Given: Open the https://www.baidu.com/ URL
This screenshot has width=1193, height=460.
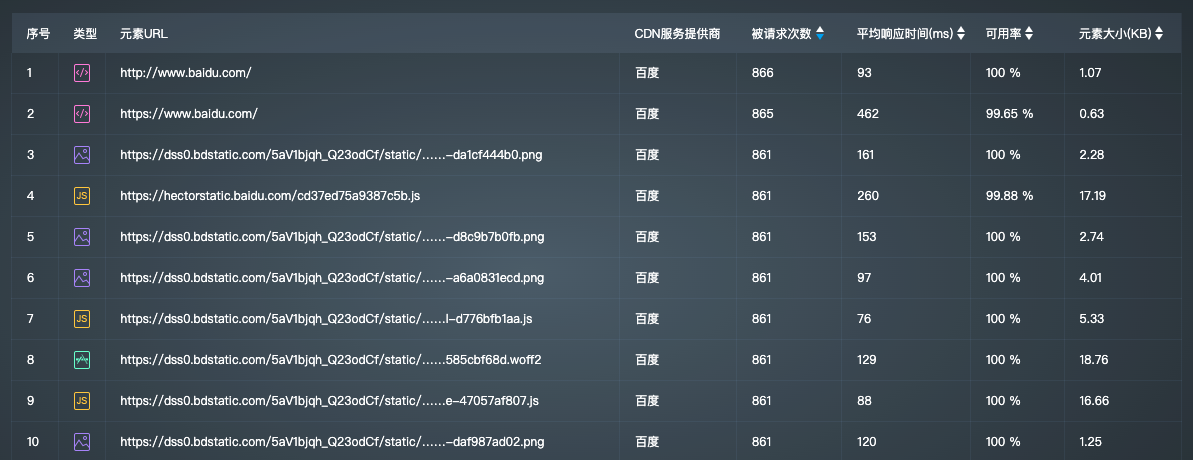Looking at the screenshot, I should coord(189,114).
